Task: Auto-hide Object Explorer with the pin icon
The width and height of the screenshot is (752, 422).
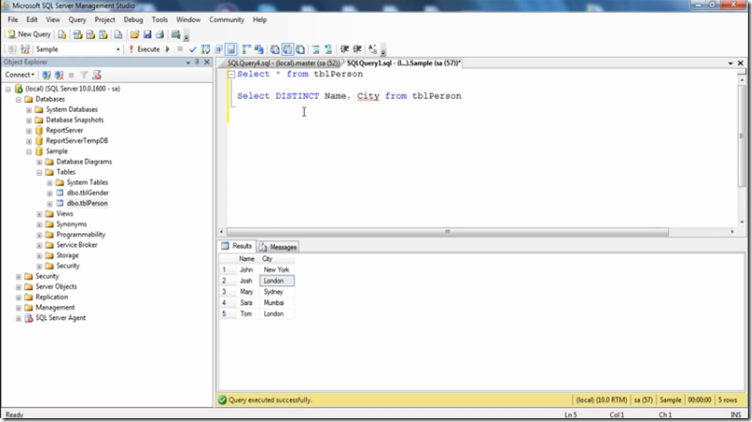Action: coord(197,62)
